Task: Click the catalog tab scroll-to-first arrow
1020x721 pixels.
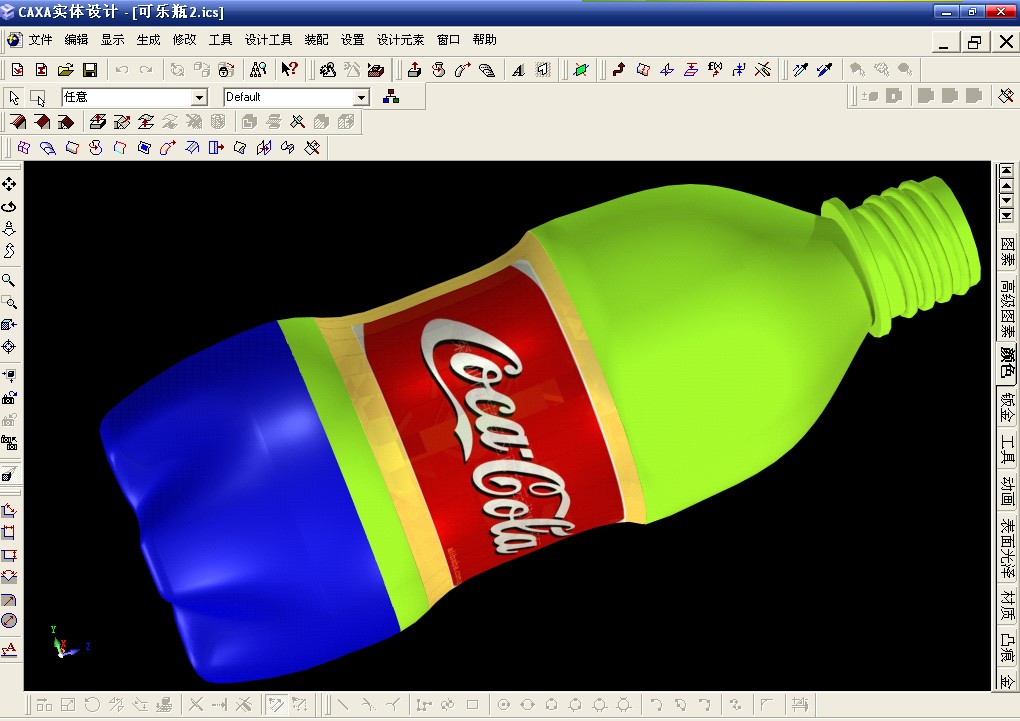Action: pos(1006,170)
